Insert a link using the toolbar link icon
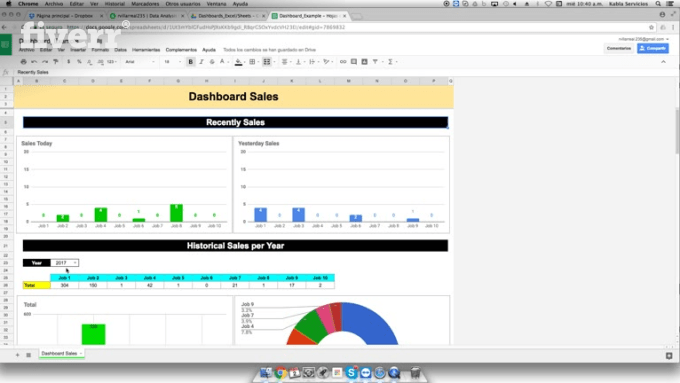The width and height of the screenshot is (680, 383). point(343,62)
